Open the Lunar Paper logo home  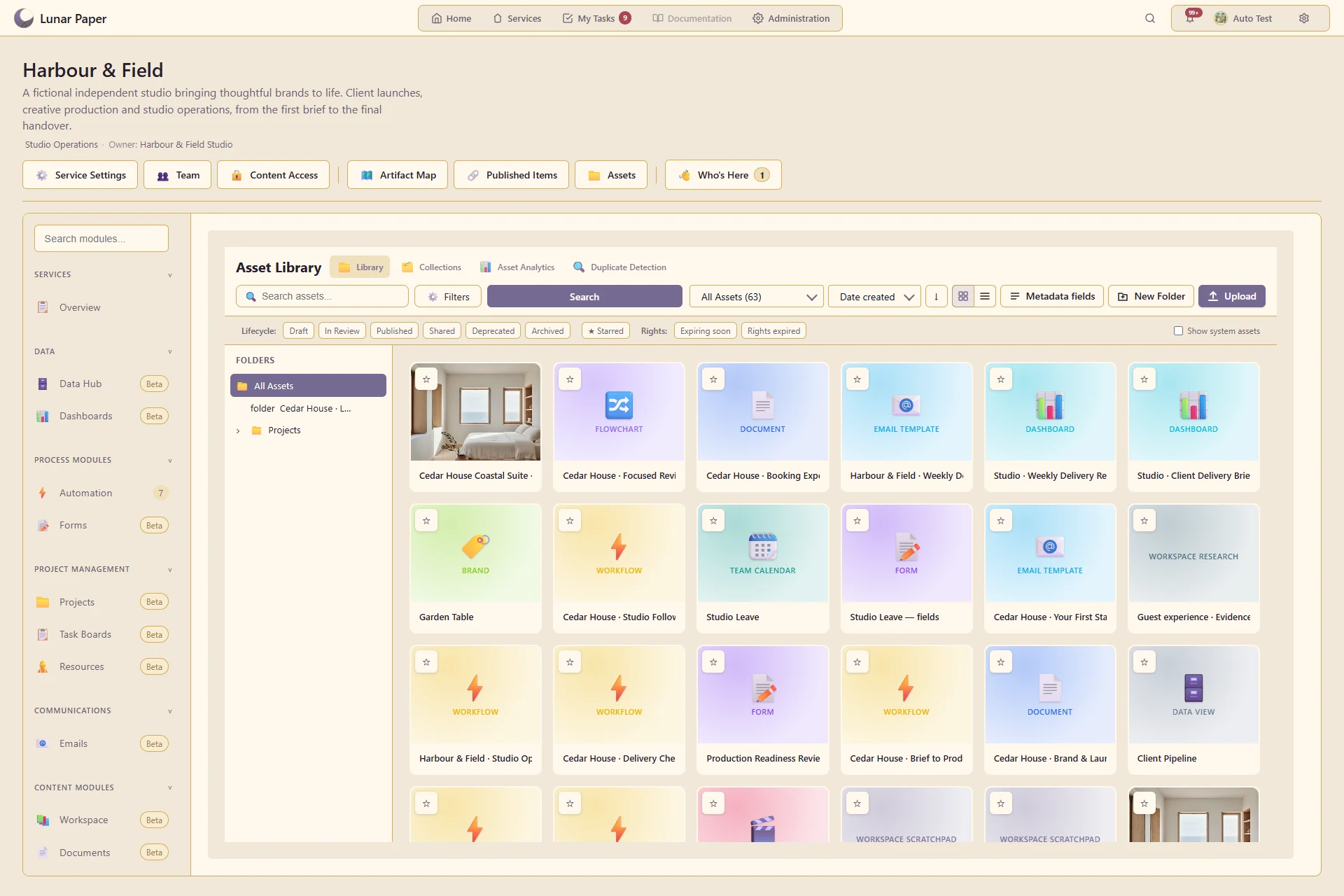tap(61, 18)
